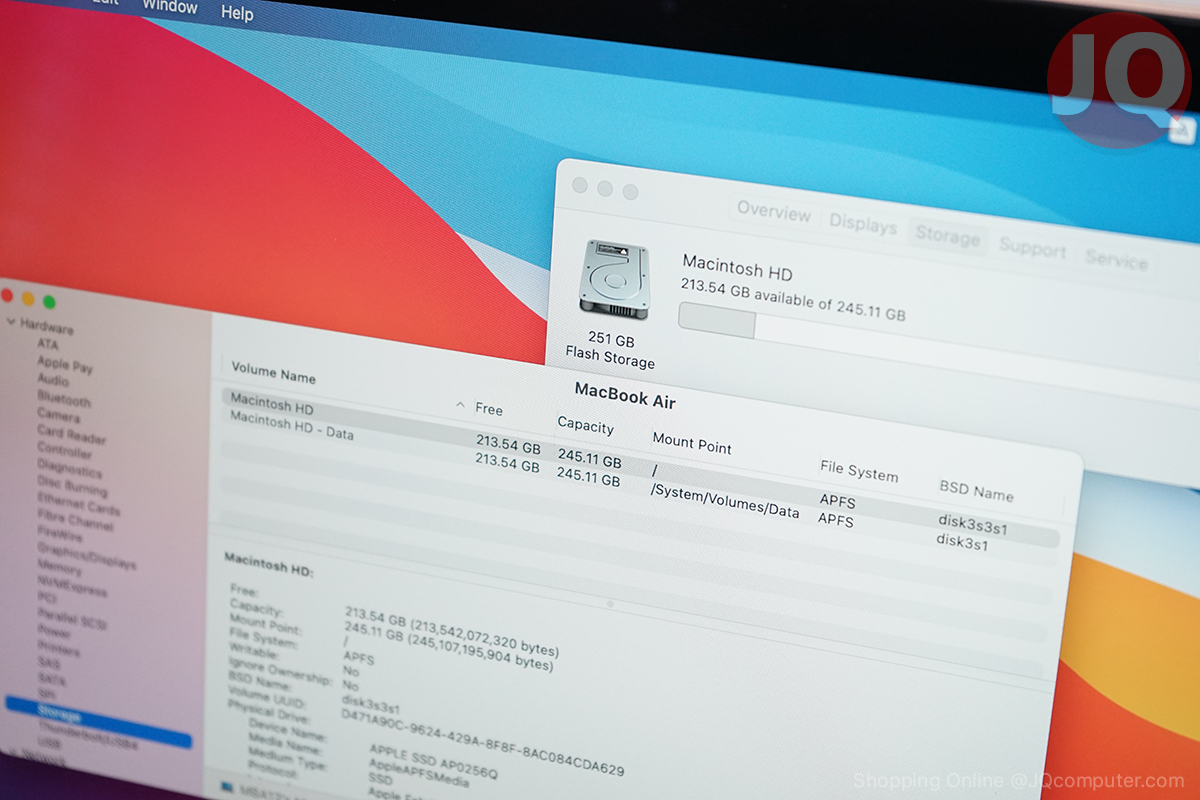Select Printers in the Hardware list

pos(58,649)
